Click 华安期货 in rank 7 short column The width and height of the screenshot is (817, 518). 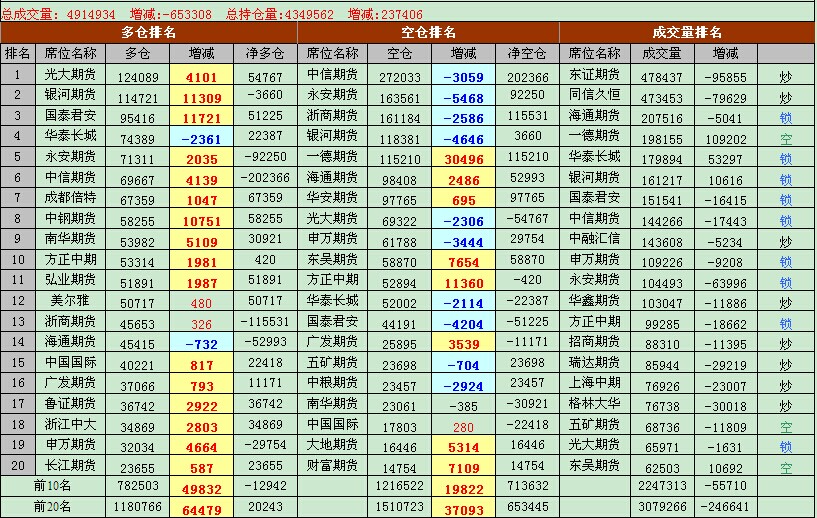(x=332, y=198)
